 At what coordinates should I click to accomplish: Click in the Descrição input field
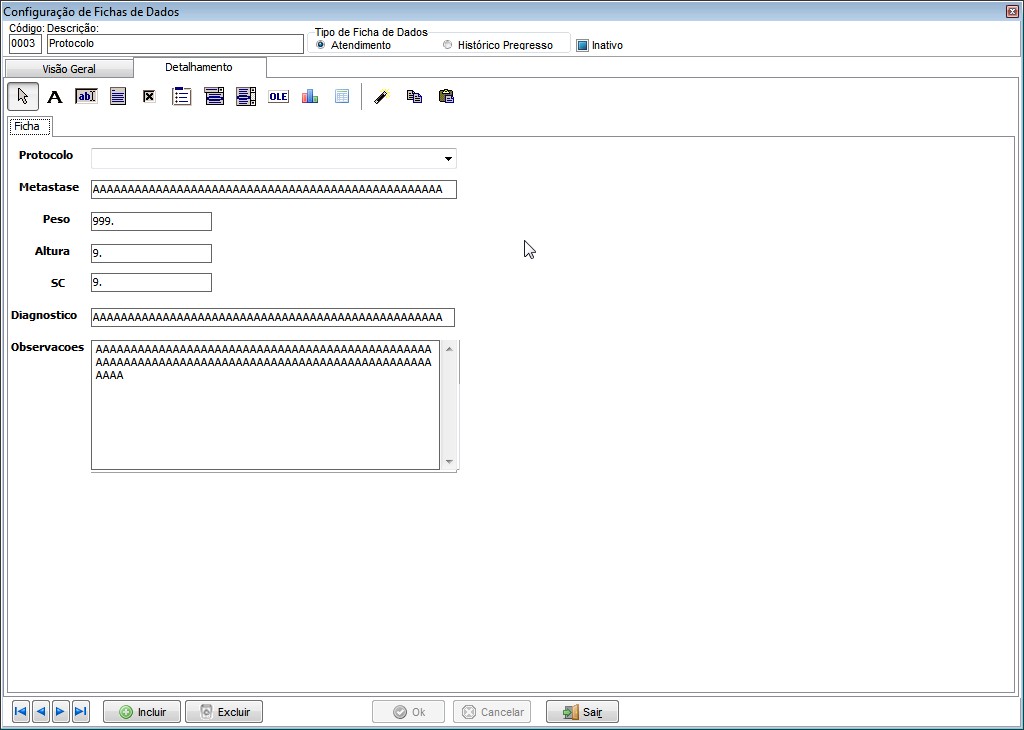pyautogui.click(x=175, y=44)
